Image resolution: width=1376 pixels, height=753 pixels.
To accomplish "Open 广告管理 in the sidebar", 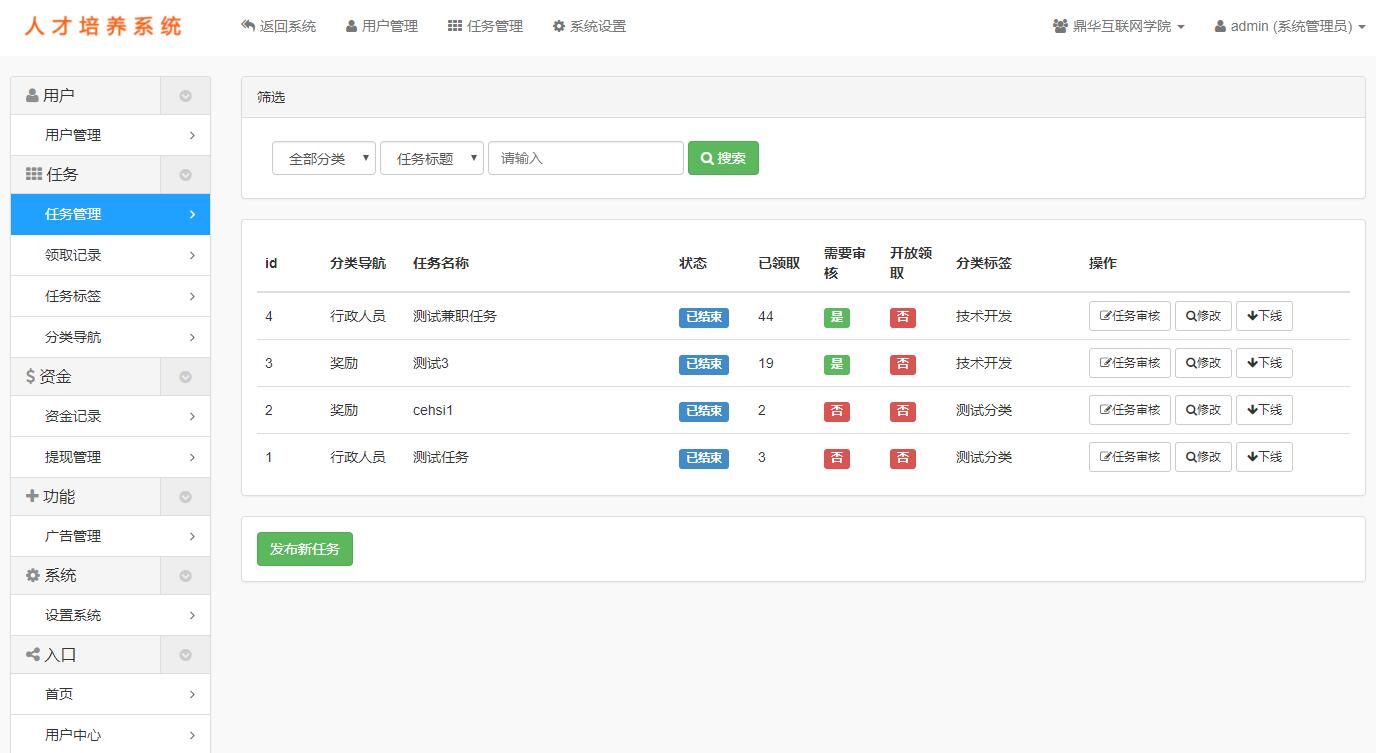I will click(x=110, y=536).
